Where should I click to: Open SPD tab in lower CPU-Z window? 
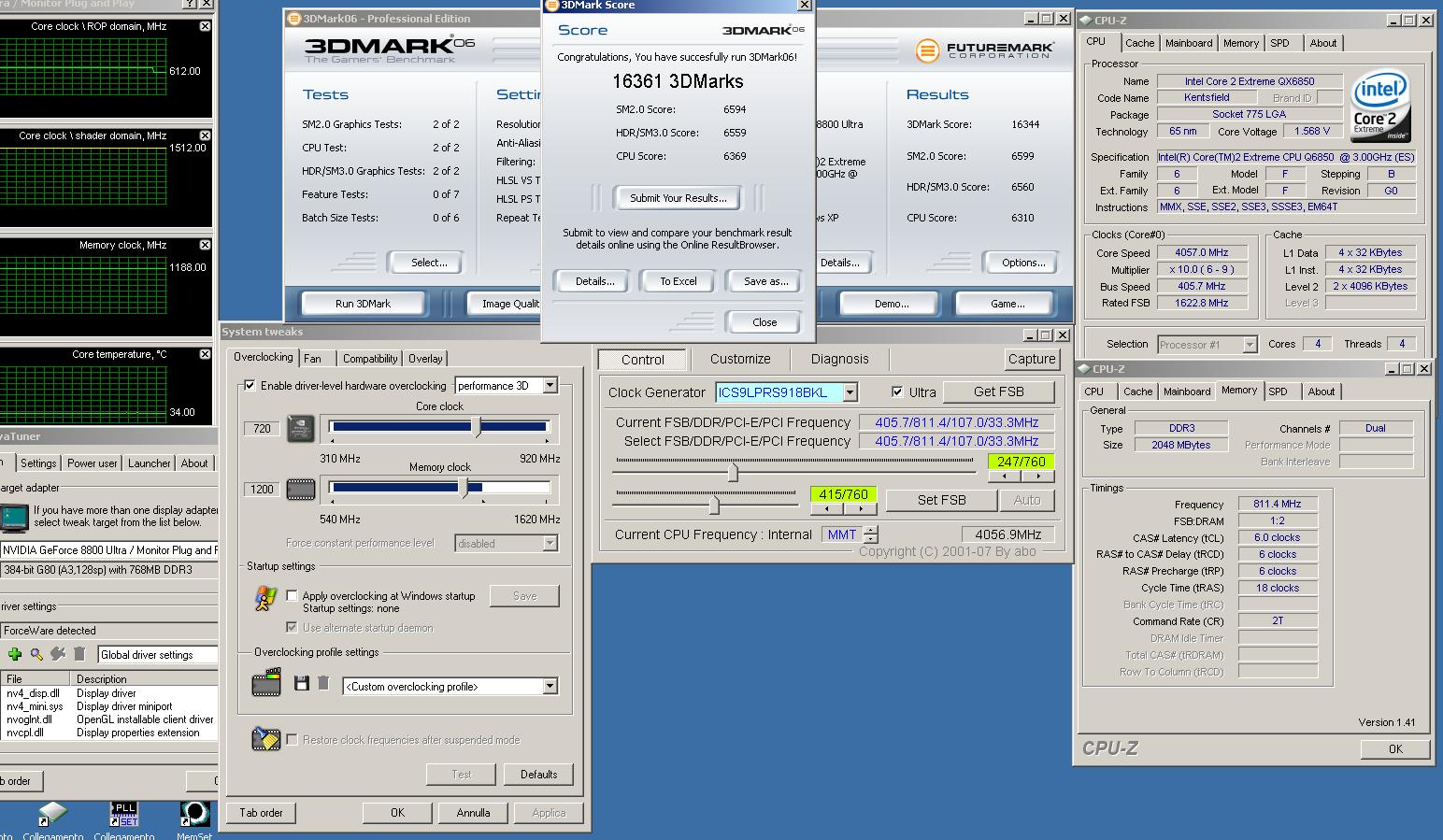tap(1278, 392)
